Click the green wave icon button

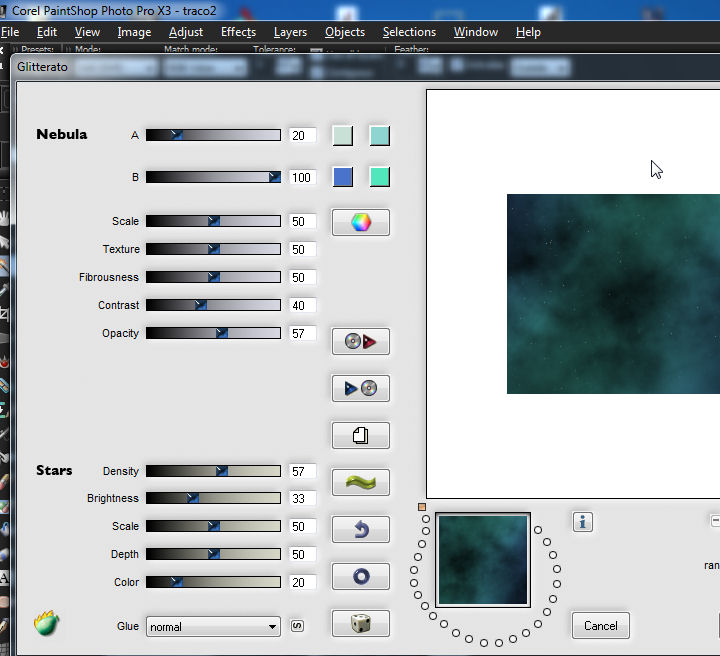tap(361, 482)
